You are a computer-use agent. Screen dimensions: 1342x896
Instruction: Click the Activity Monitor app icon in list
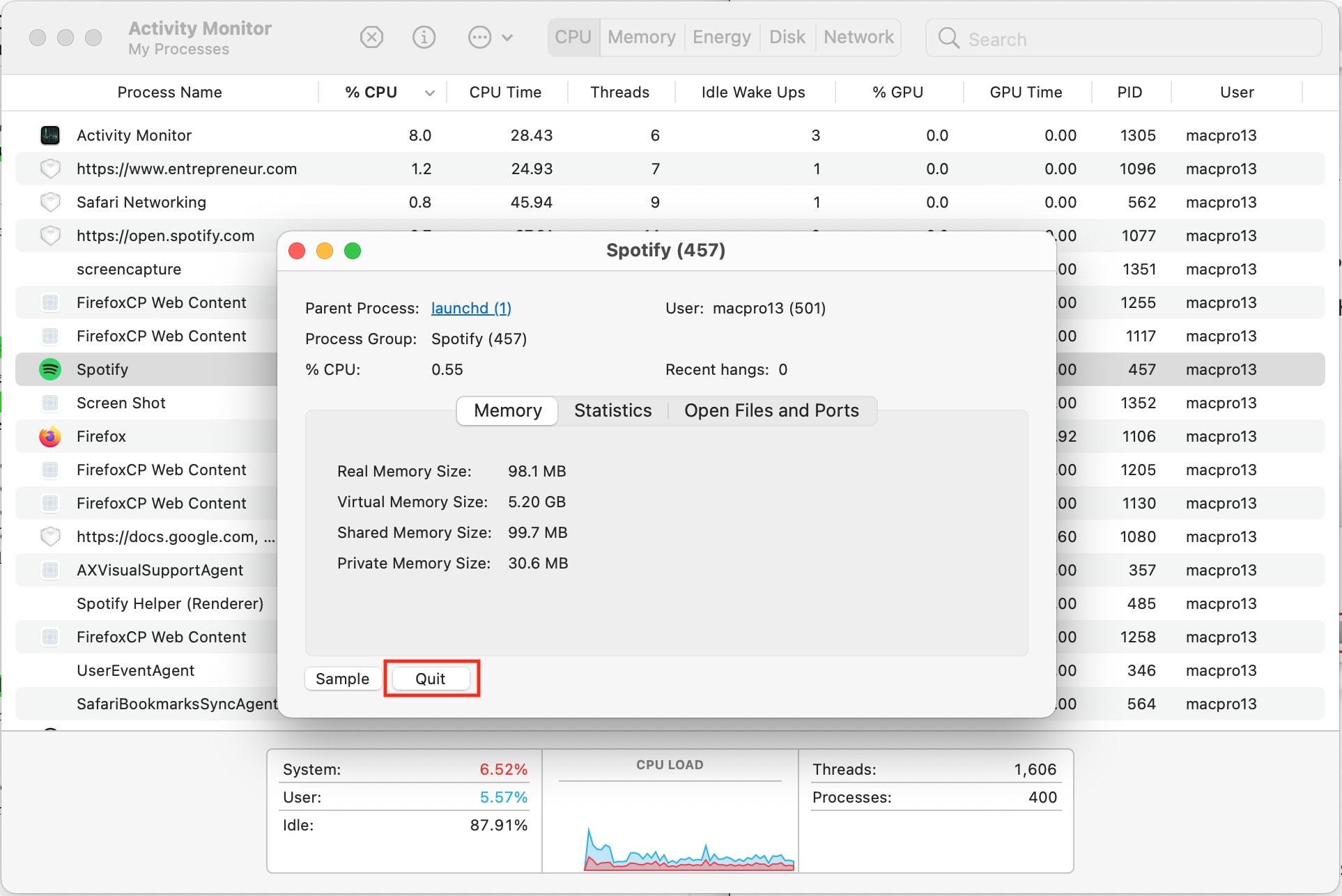tap(50, 135)
